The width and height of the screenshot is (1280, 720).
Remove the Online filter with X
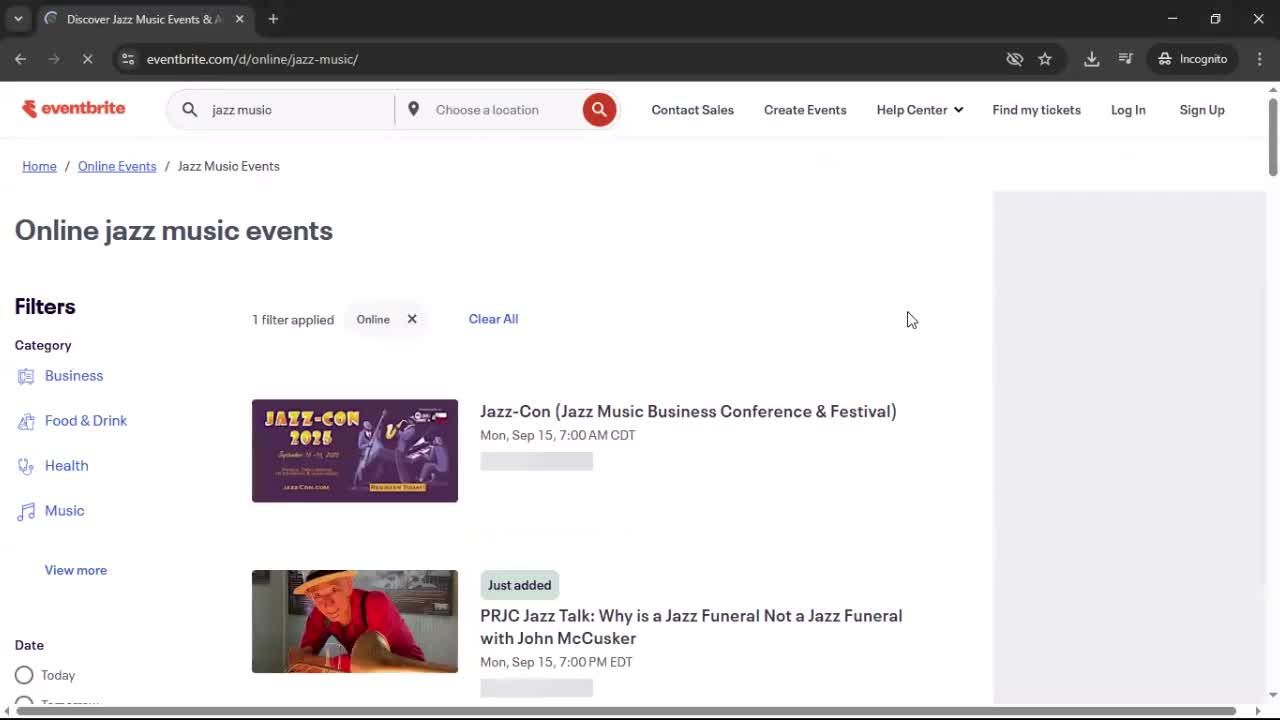411,319
